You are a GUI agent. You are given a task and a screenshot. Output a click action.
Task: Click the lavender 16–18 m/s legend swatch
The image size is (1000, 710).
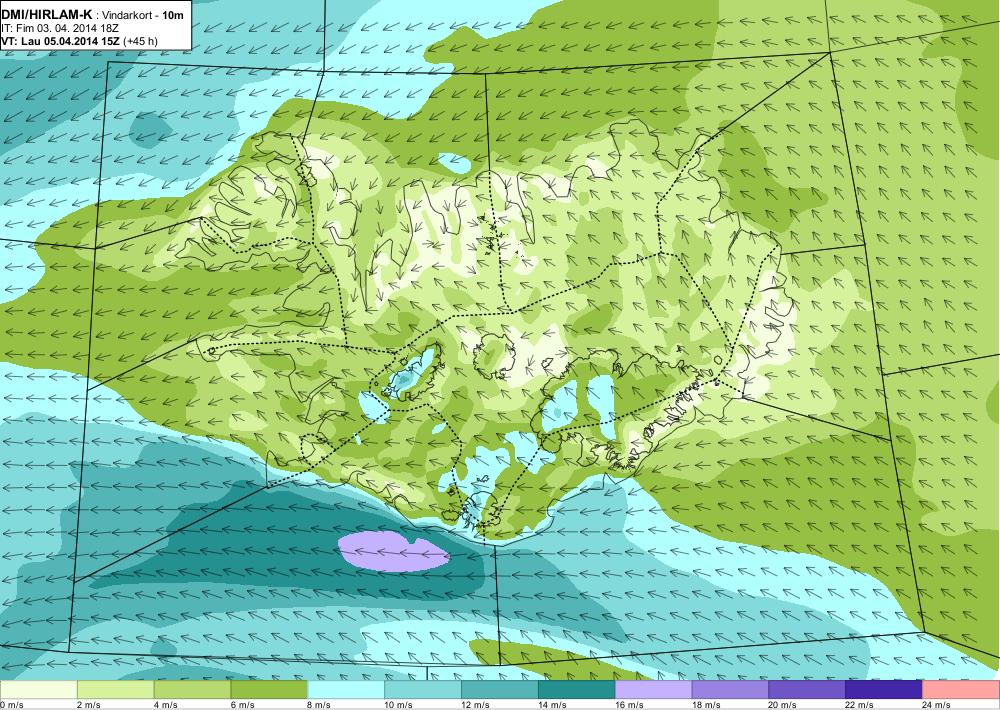[x=654, y=690]
